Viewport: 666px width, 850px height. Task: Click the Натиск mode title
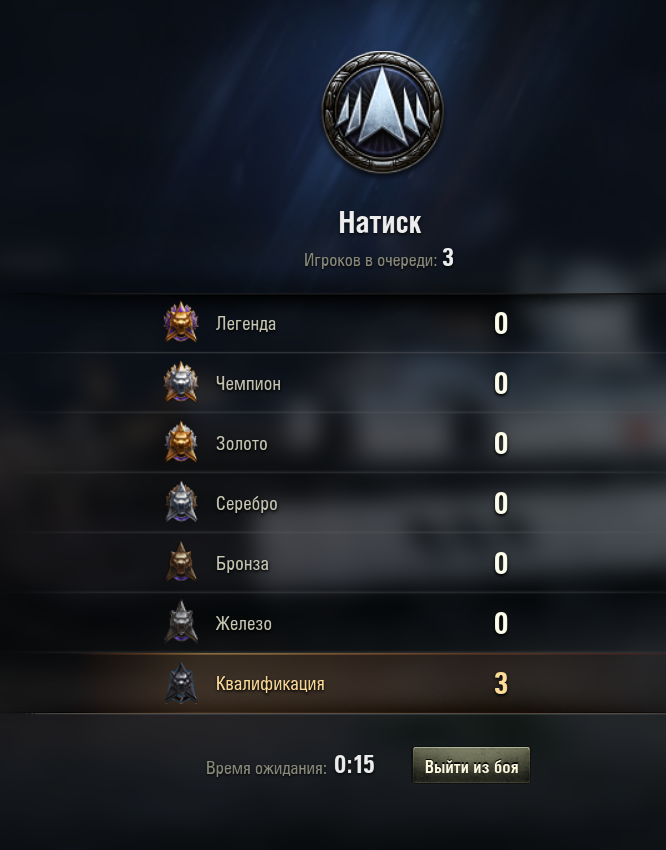(x=379, y=222)
